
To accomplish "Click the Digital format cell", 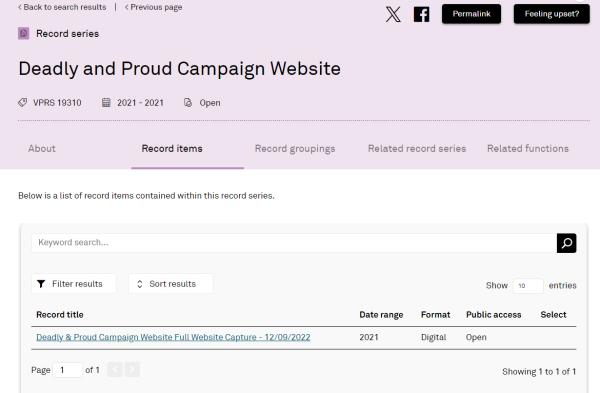I will tap(434, 337).
